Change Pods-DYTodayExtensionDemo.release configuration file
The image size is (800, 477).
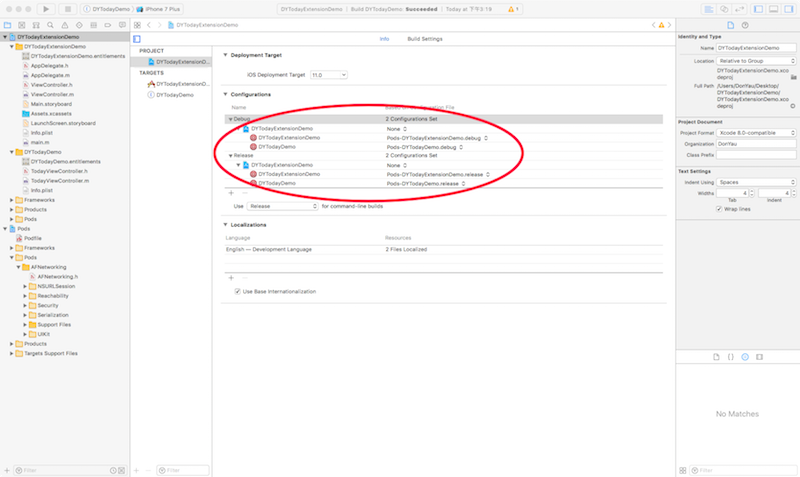pos(438,174)
